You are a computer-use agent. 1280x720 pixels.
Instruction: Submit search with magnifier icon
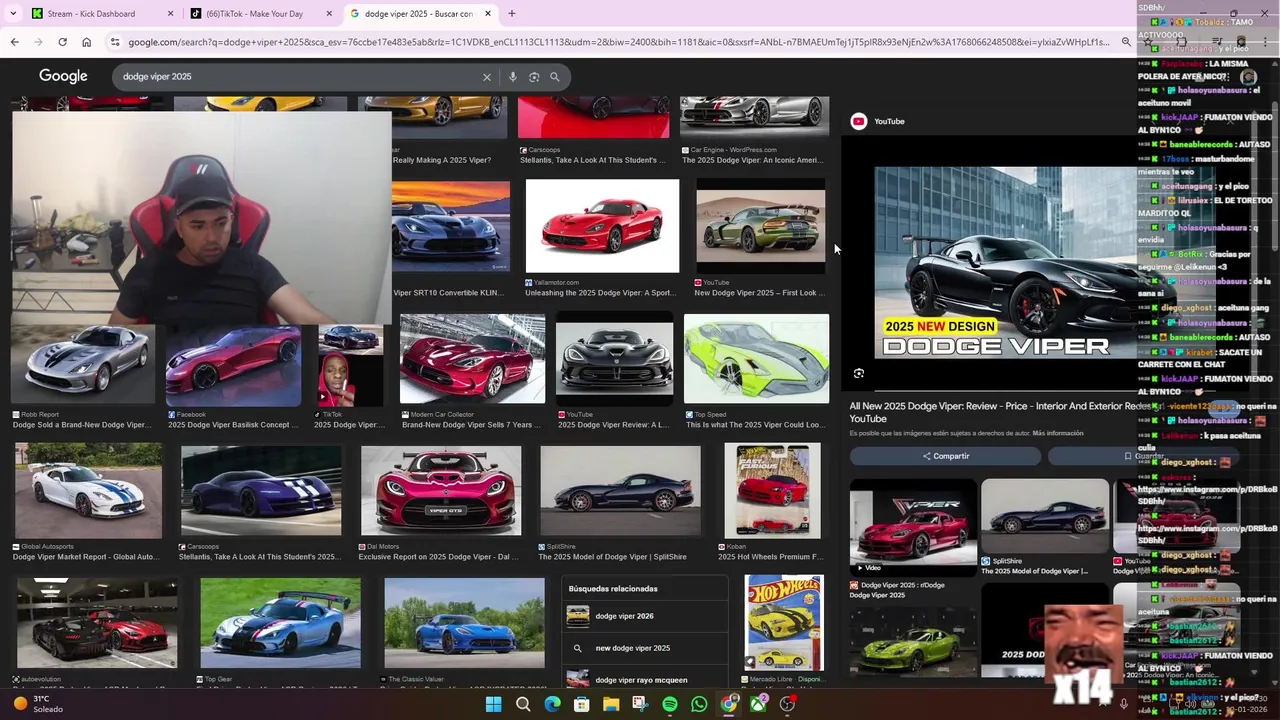(x=555, y=77)
